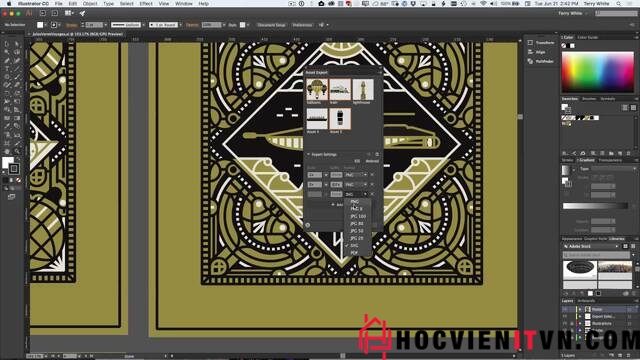
Task: Select the Zoom tool
Action: tap(17, 151)
